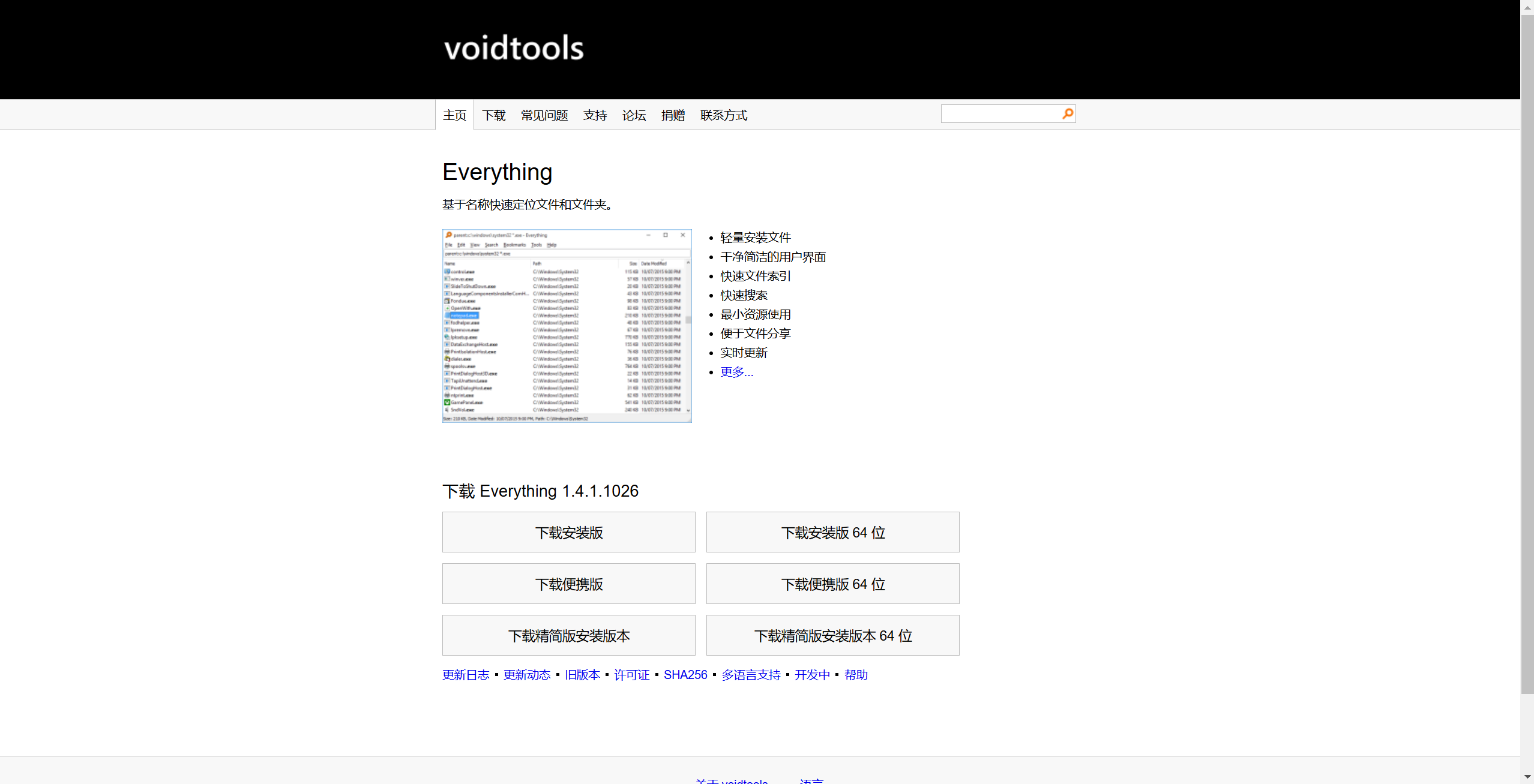The height and width of the screenshot is (784, 1534).
Task: Open the 联系方式 page
Action: point(724,115)
